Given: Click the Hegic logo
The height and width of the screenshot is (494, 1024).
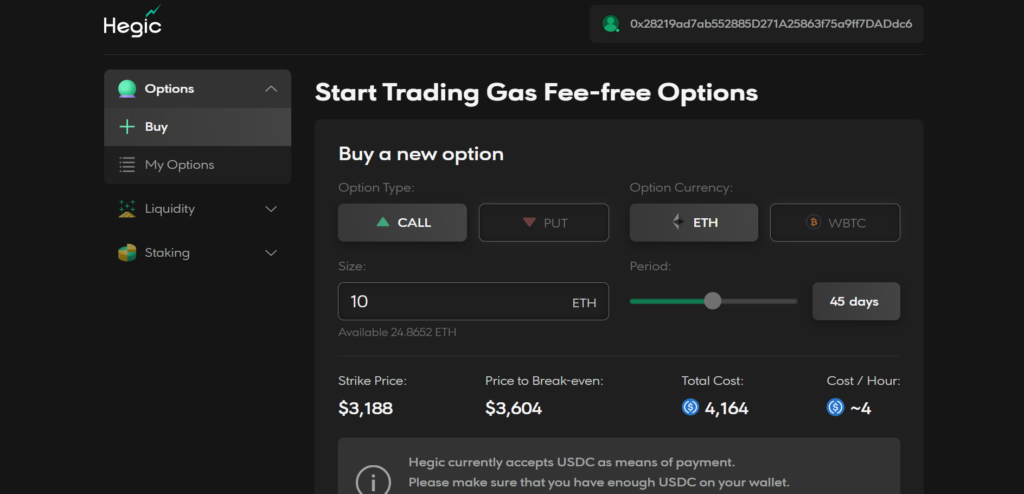Looking at the screenshot, I should tap(131, 23).
